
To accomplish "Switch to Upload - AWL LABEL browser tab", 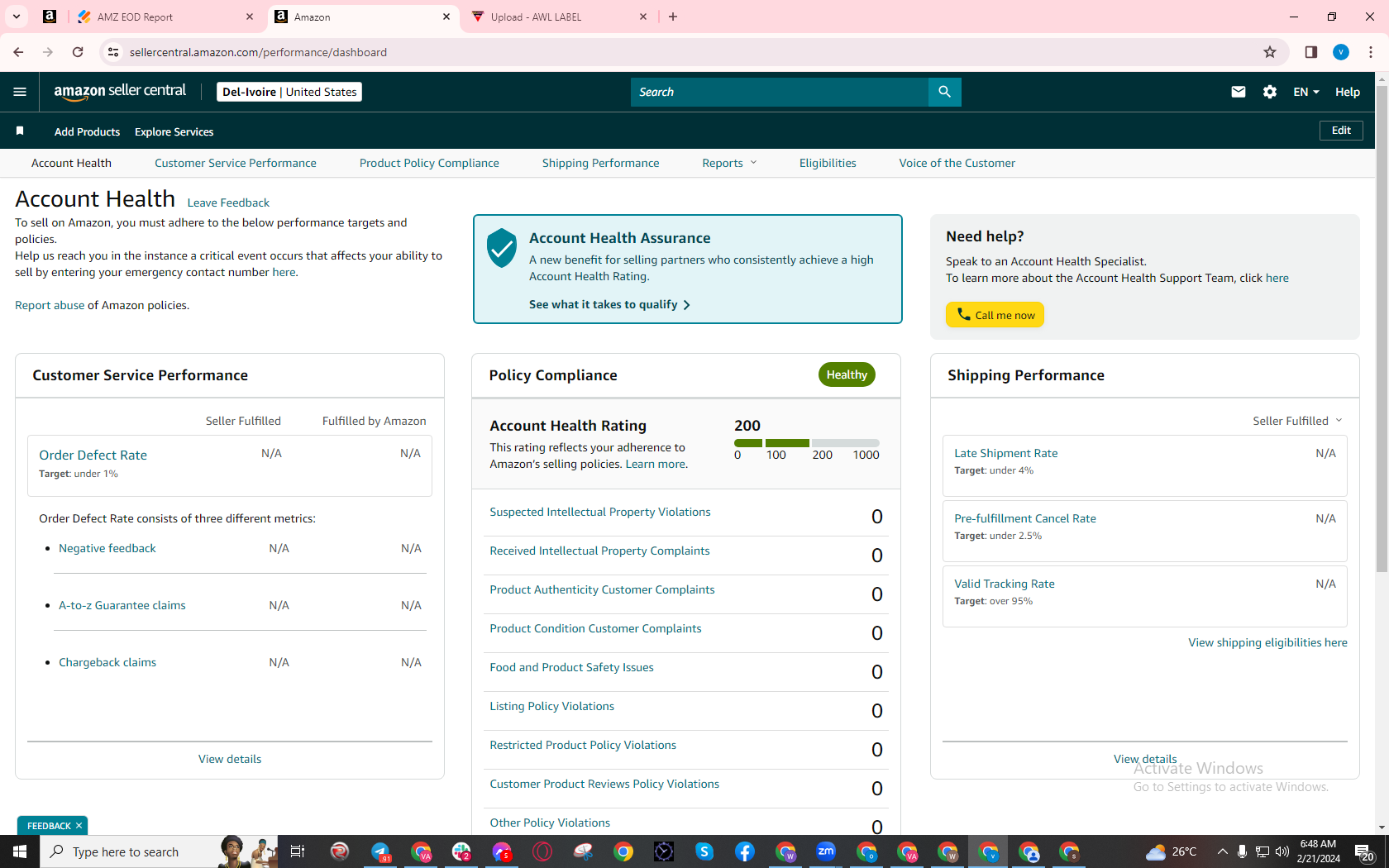I will tap(560, 17).
